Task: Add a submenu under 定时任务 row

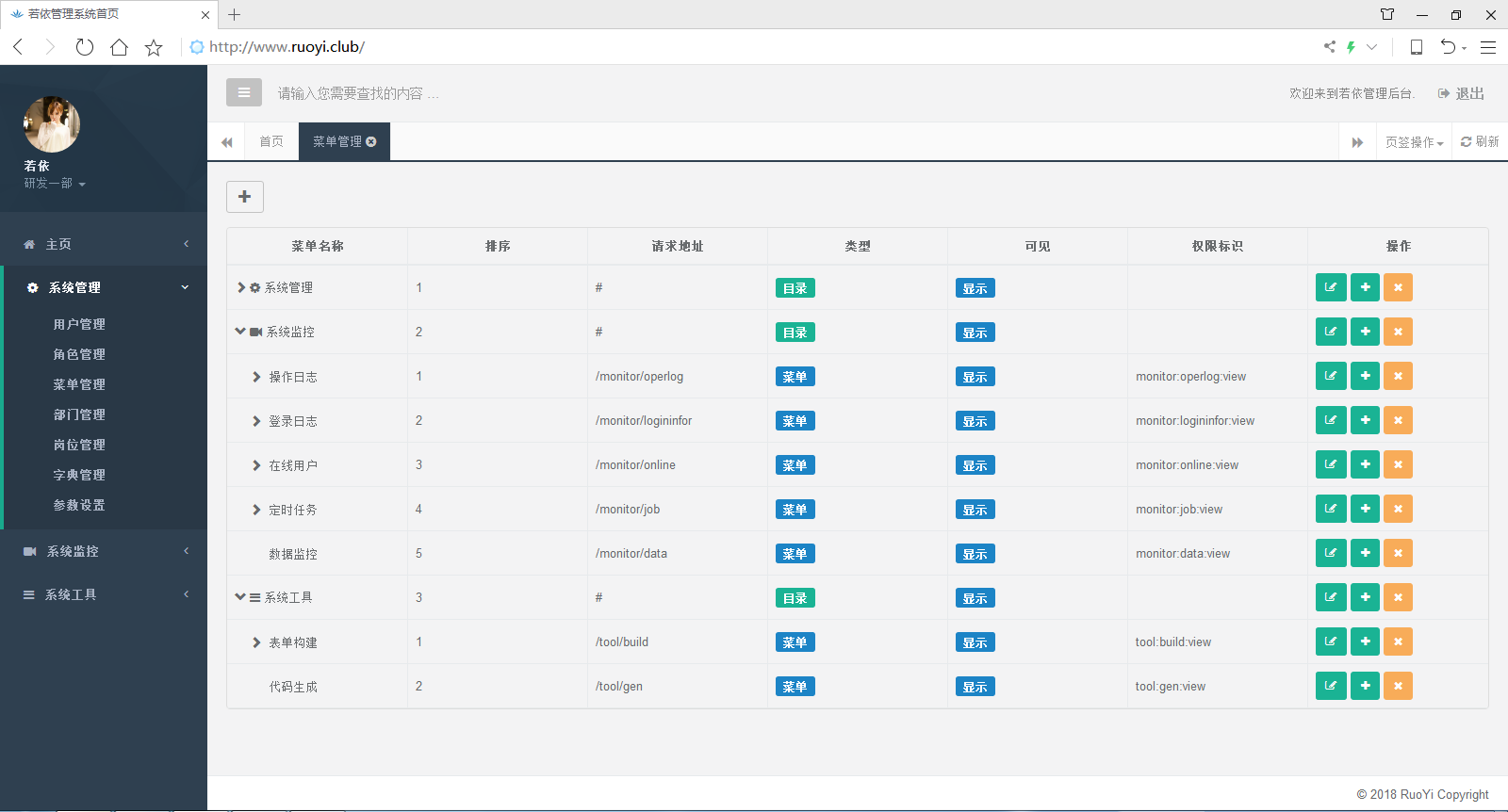Action: click(1365, 509)
